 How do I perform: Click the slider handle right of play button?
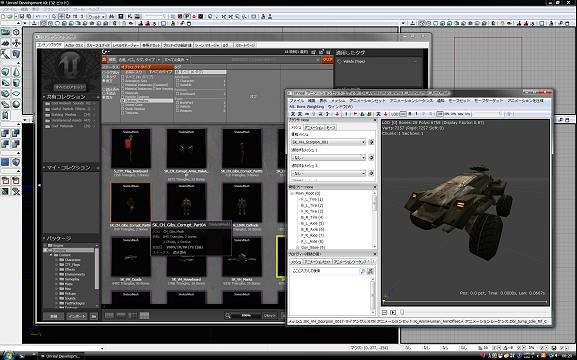[402, 312]
